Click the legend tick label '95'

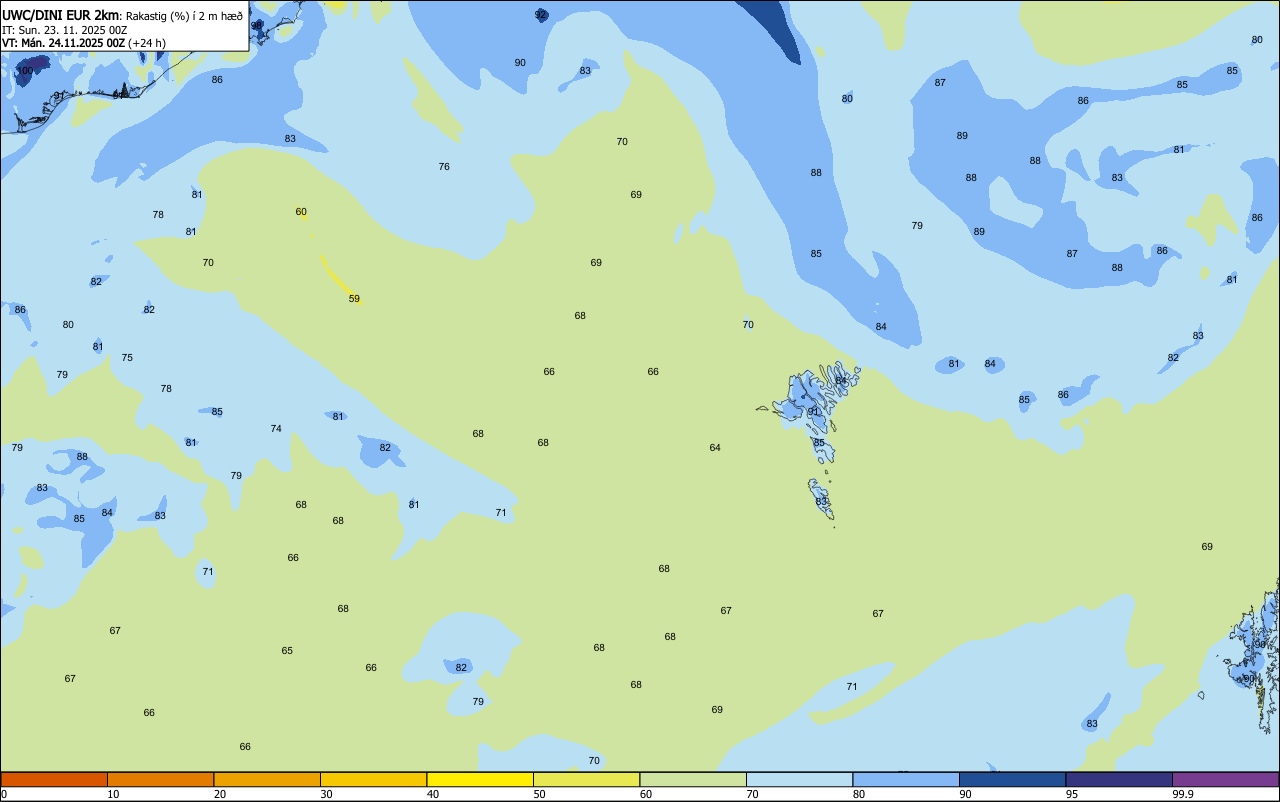[x=1072, y=794]
